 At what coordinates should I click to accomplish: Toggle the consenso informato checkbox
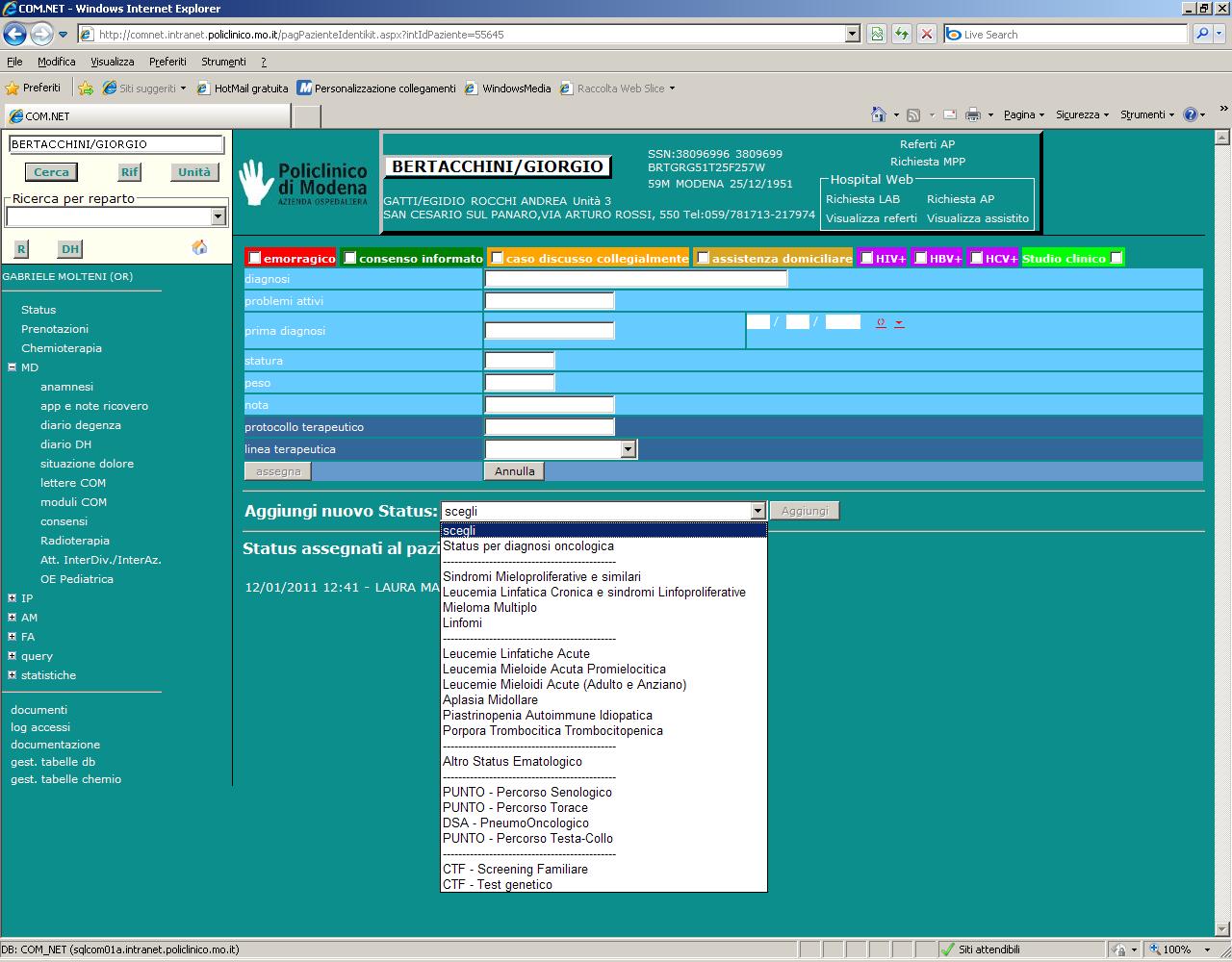click(350, 258)
